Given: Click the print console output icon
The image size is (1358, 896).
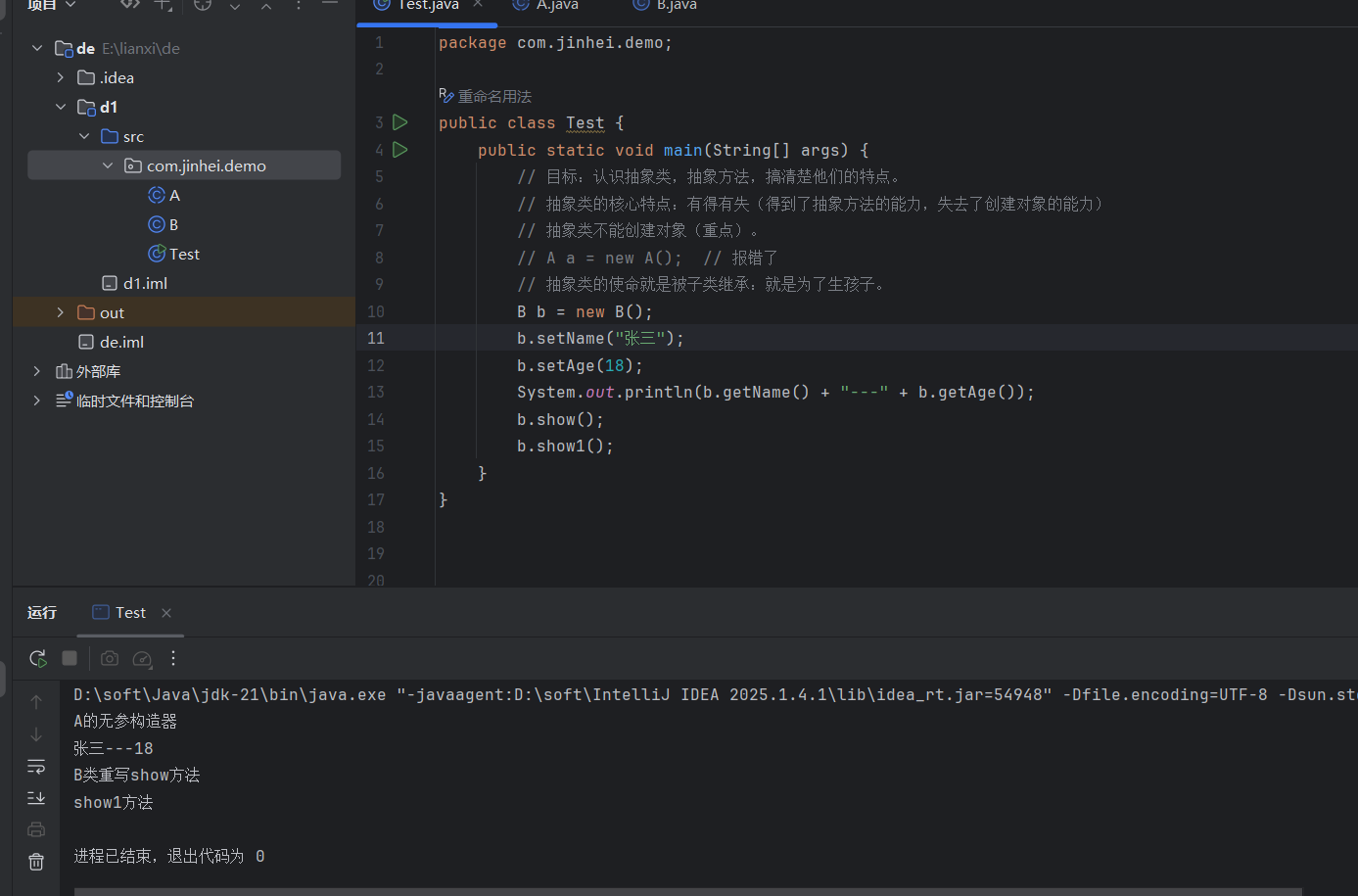Looking at the screenshot, I should point(36,829).
